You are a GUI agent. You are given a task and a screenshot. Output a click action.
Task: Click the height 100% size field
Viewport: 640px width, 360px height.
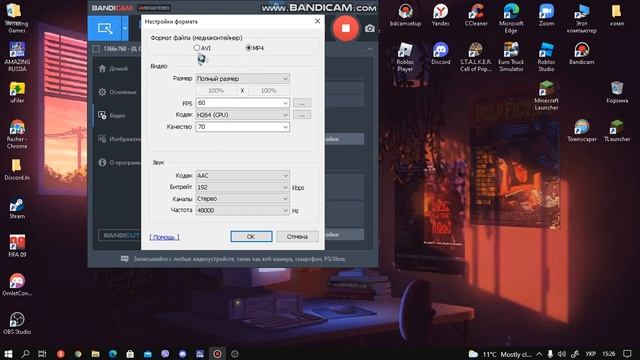[269, 91]
